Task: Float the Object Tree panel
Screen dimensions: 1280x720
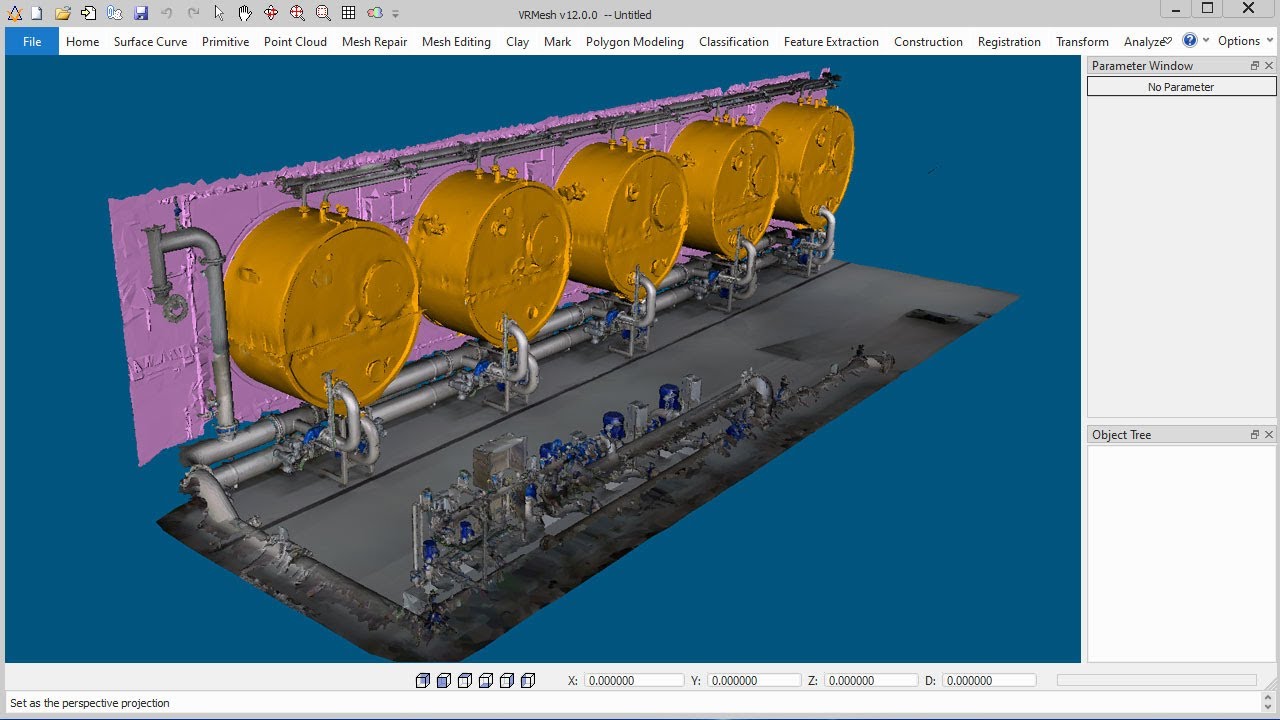Action: tap(1254, 435)
